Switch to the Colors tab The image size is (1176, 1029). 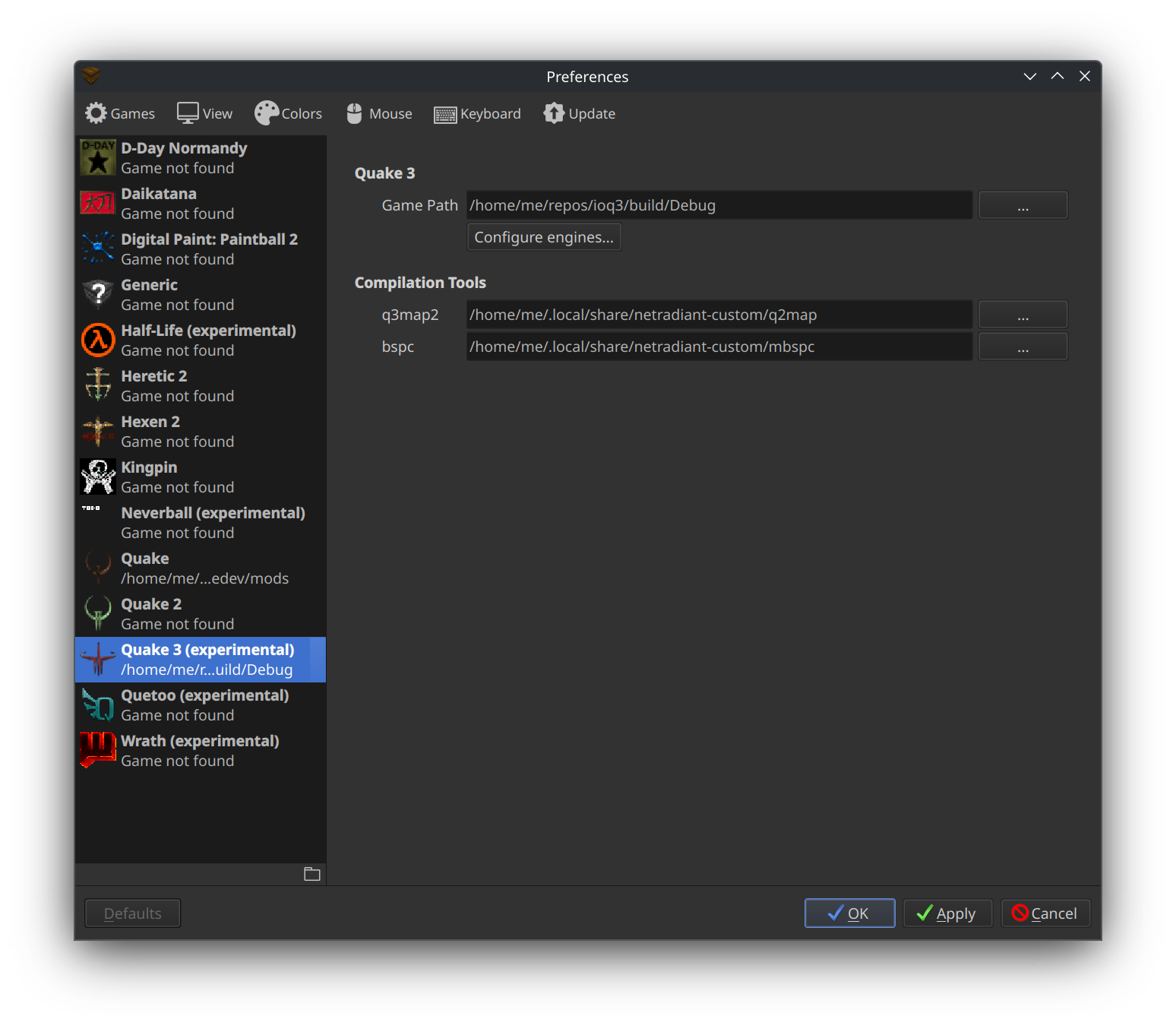(x=289, y=114)
